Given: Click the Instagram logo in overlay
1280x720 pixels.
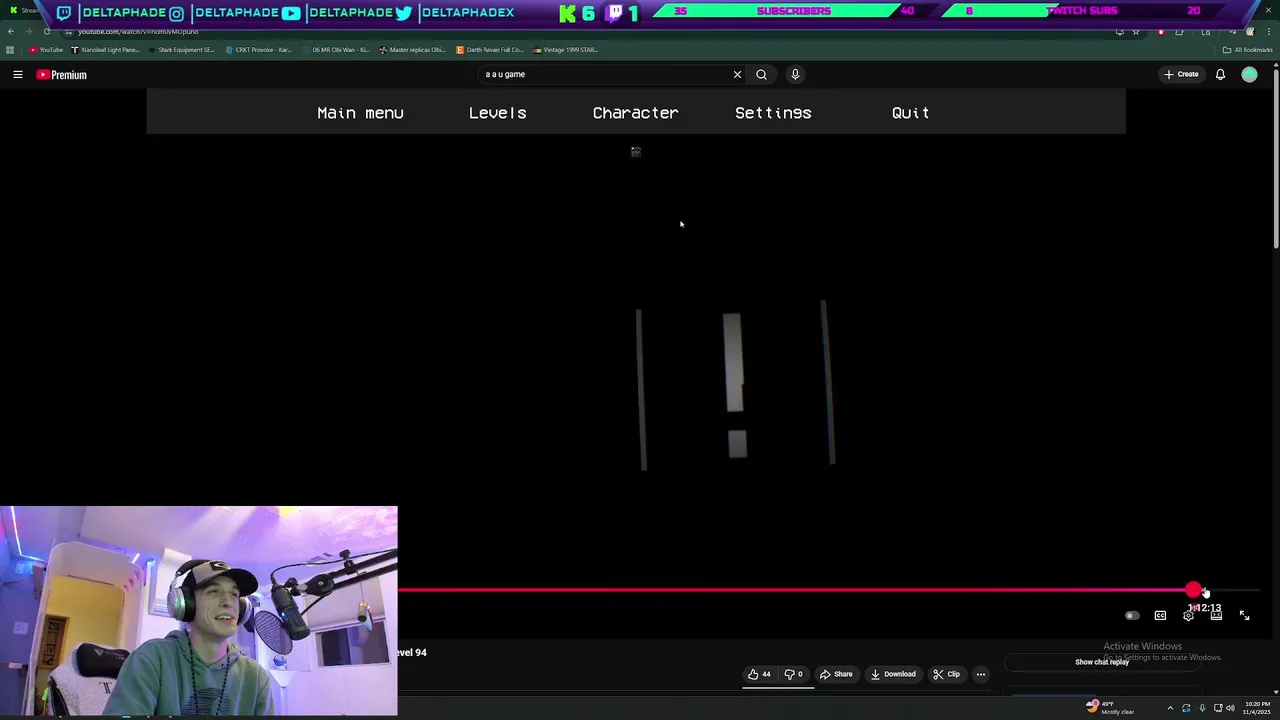Looking at the screenshot, I should point(177,13).
